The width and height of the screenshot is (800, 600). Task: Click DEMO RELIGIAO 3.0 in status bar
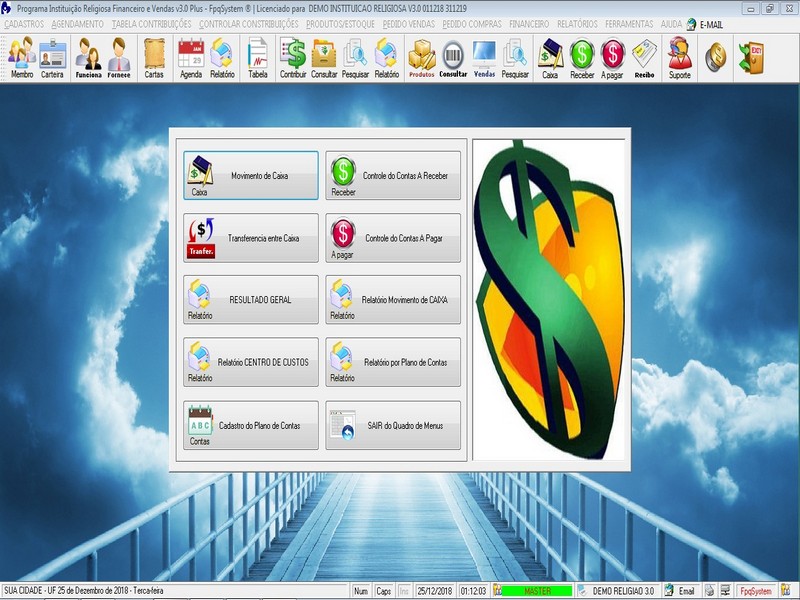click(x=623, y=591)
